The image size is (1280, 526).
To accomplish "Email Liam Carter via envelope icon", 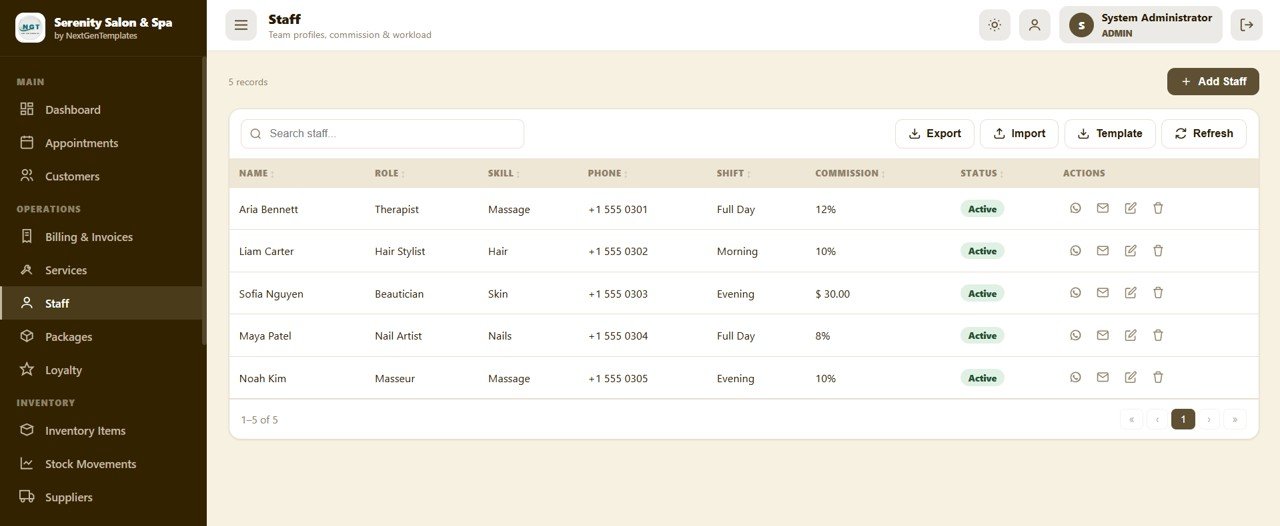I will (x=1103, y=250).
